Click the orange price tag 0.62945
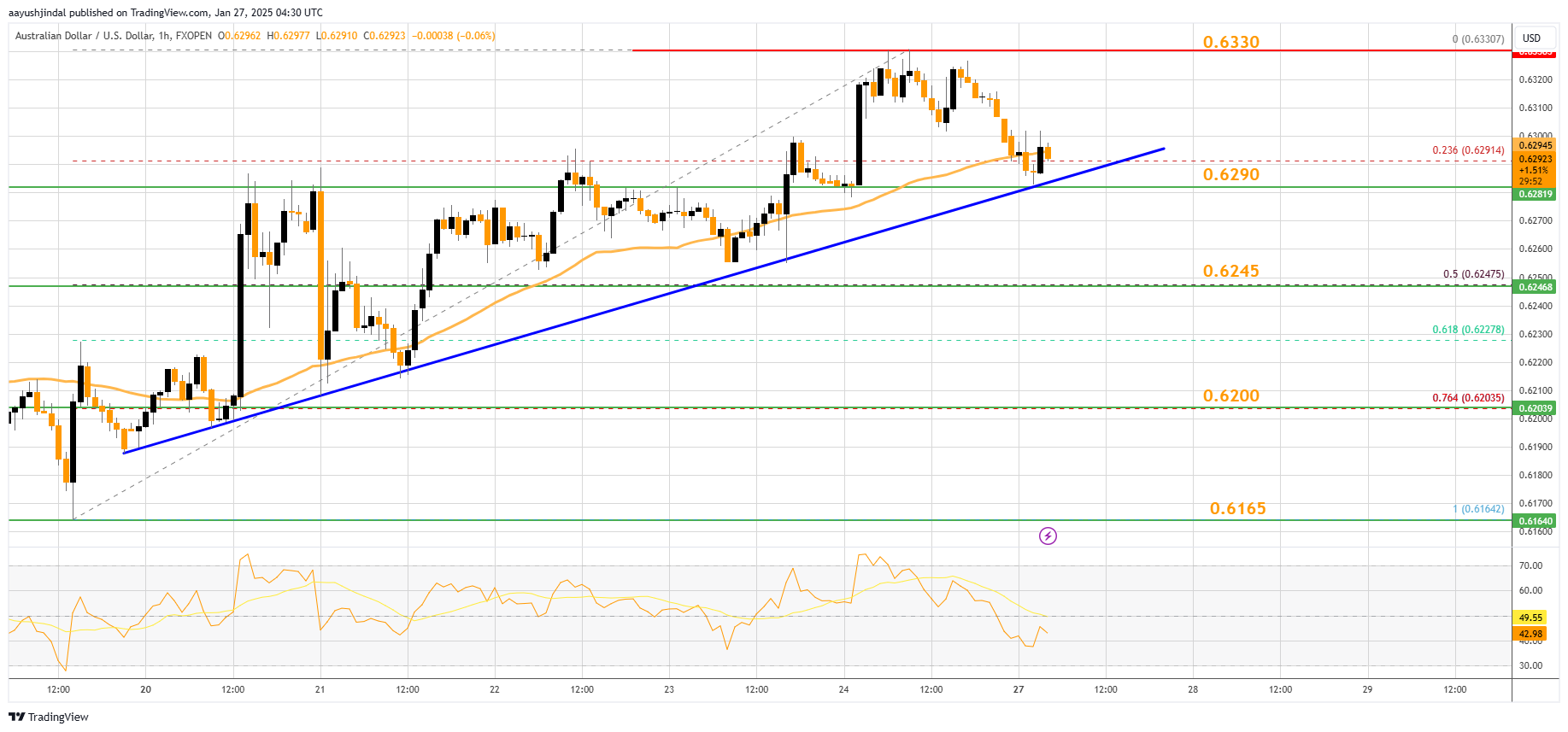The image size is (1568, 732). [x=1536, y=145]
